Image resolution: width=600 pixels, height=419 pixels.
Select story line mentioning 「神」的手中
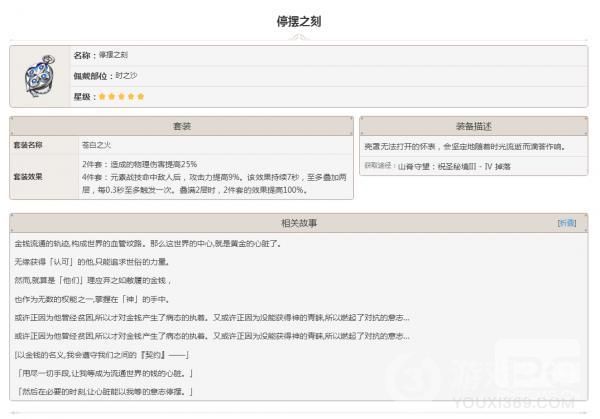click(92, 299)
